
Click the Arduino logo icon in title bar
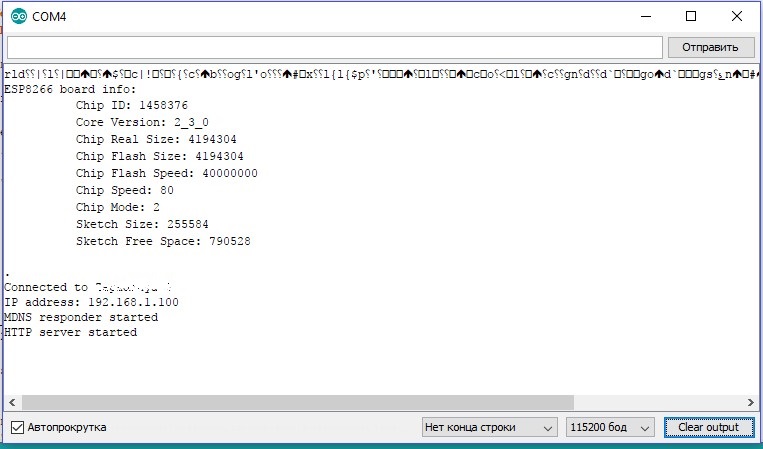pyautogui.click(x=18, y=17)
